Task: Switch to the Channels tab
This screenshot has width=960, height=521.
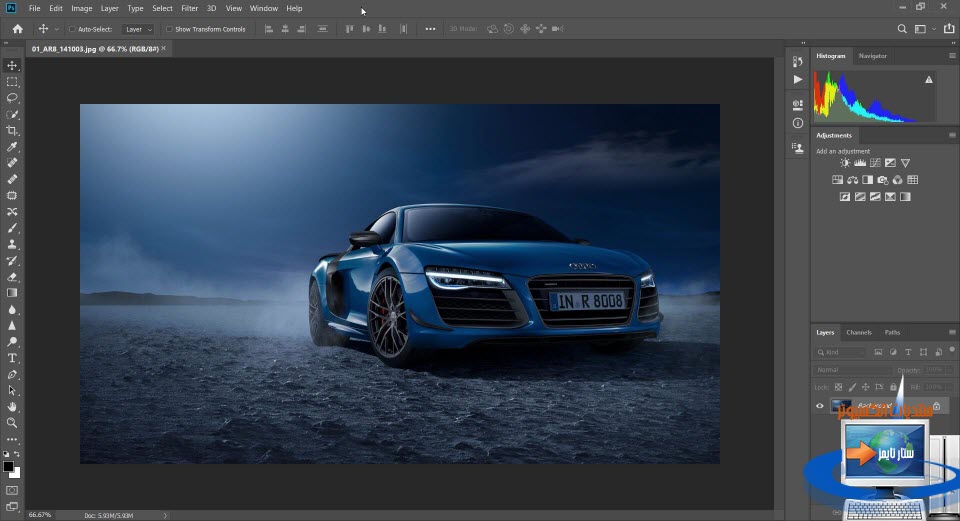Action: coord(859,332)
